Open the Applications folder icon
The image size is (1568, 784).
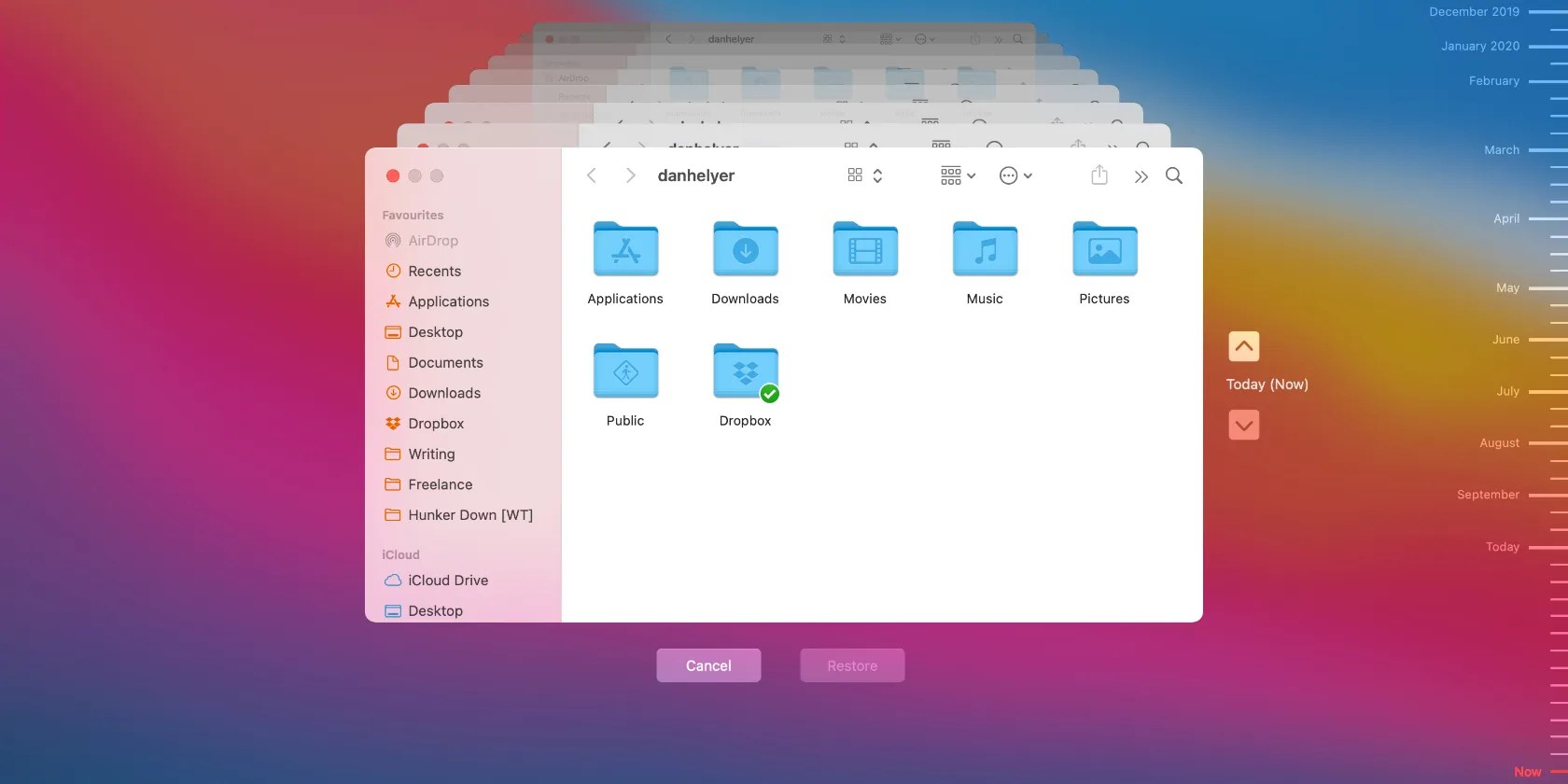coord(625,249)
